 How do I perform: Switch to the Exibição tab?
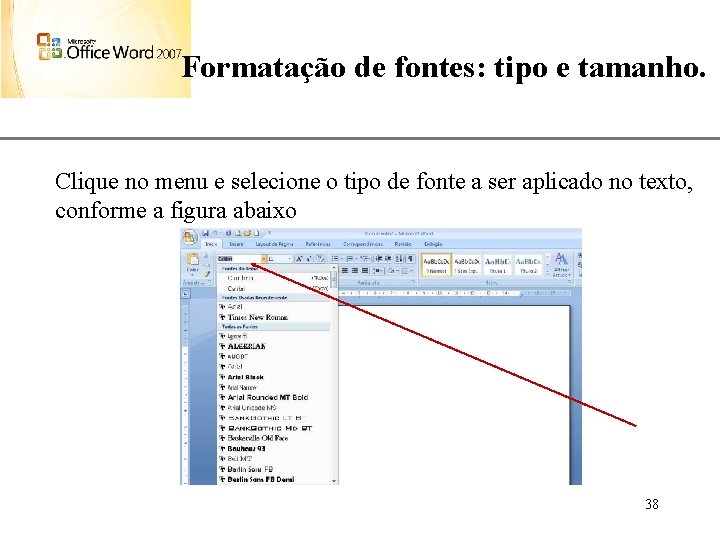433,244
